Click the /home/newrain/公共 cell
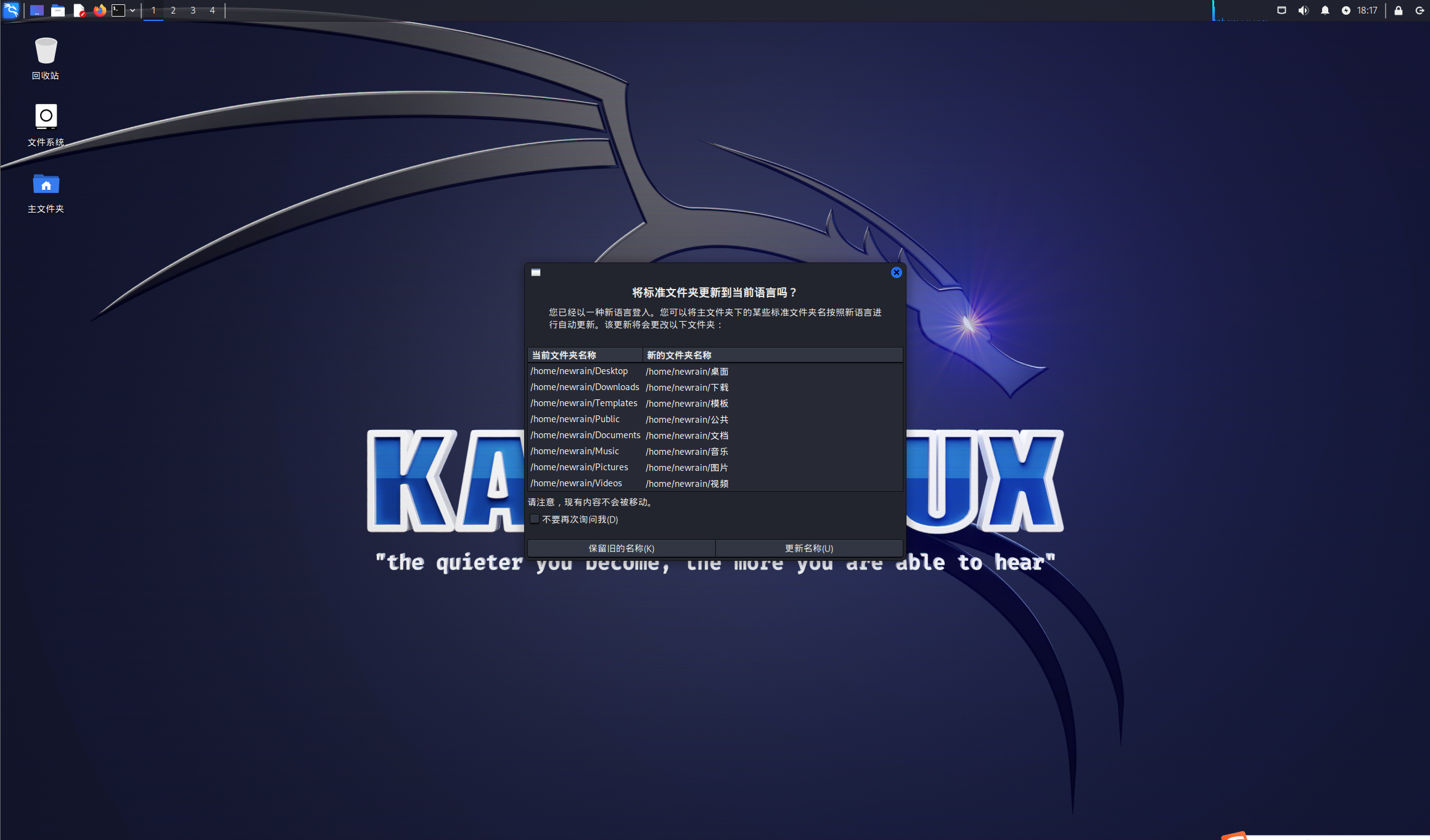 687,420
